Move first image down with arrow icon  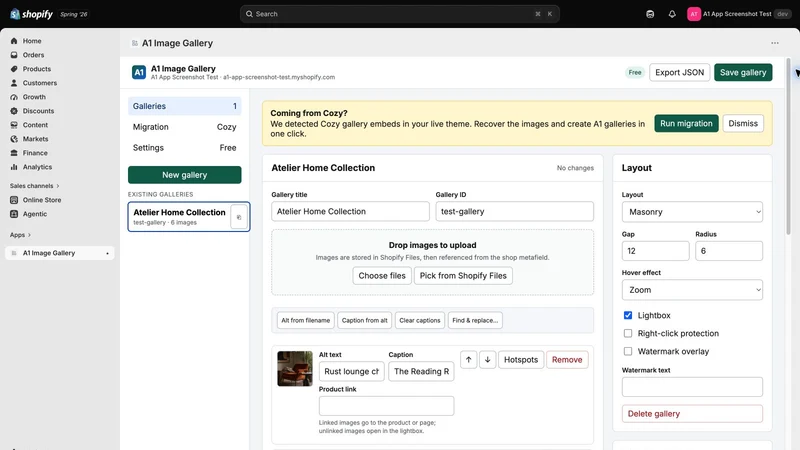[x=488, y=360]
